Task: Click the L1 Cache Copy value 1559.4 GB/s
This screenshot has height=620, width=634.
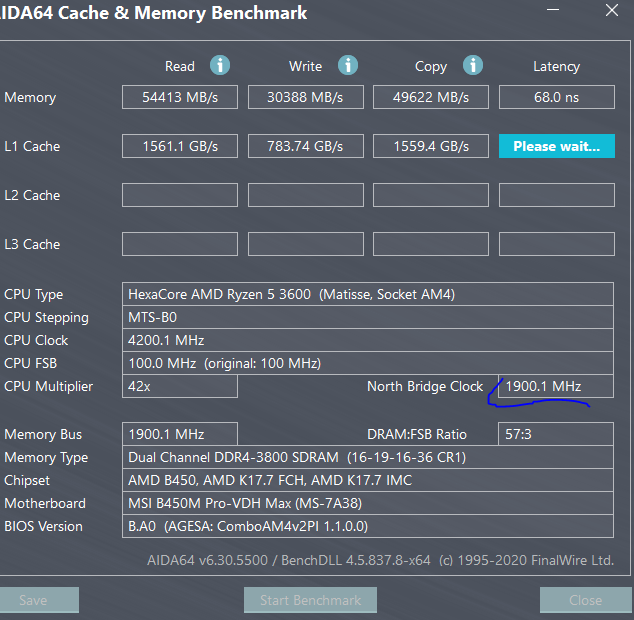Action: click(x=431, y=146)
